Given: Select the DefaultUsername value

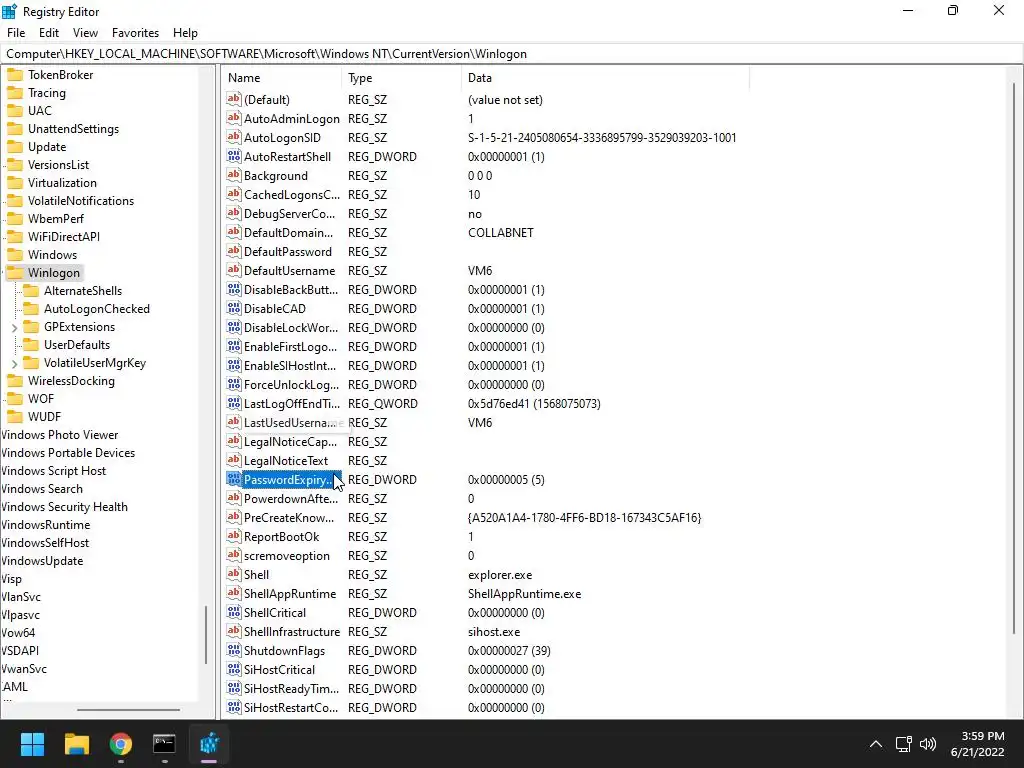Looking at the screenshot, I should (289, 270).
